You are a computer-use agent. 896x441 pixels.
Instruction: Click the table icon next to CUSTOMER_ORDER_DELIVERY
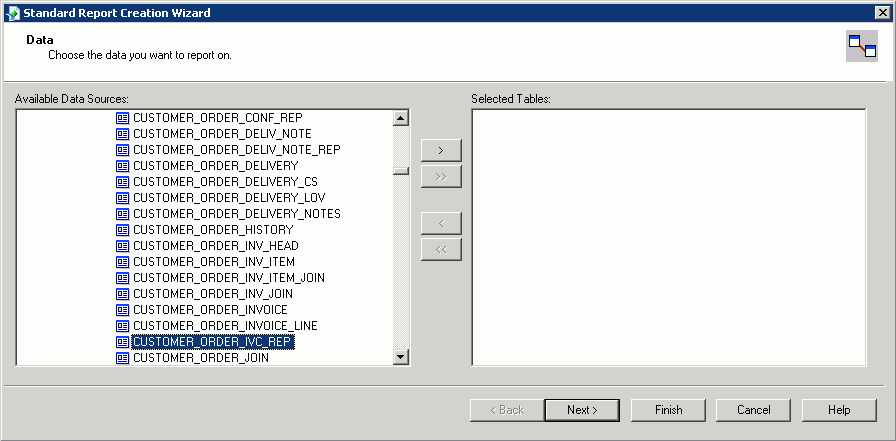123,166
